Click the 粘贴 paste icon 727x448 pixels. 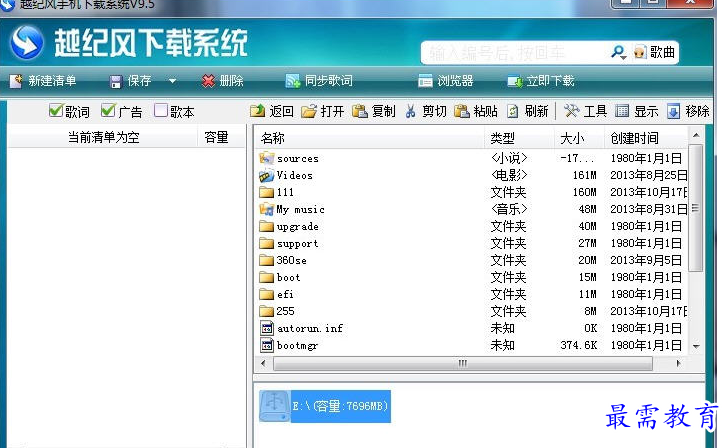pyautogui.click(x=462, y=111)
